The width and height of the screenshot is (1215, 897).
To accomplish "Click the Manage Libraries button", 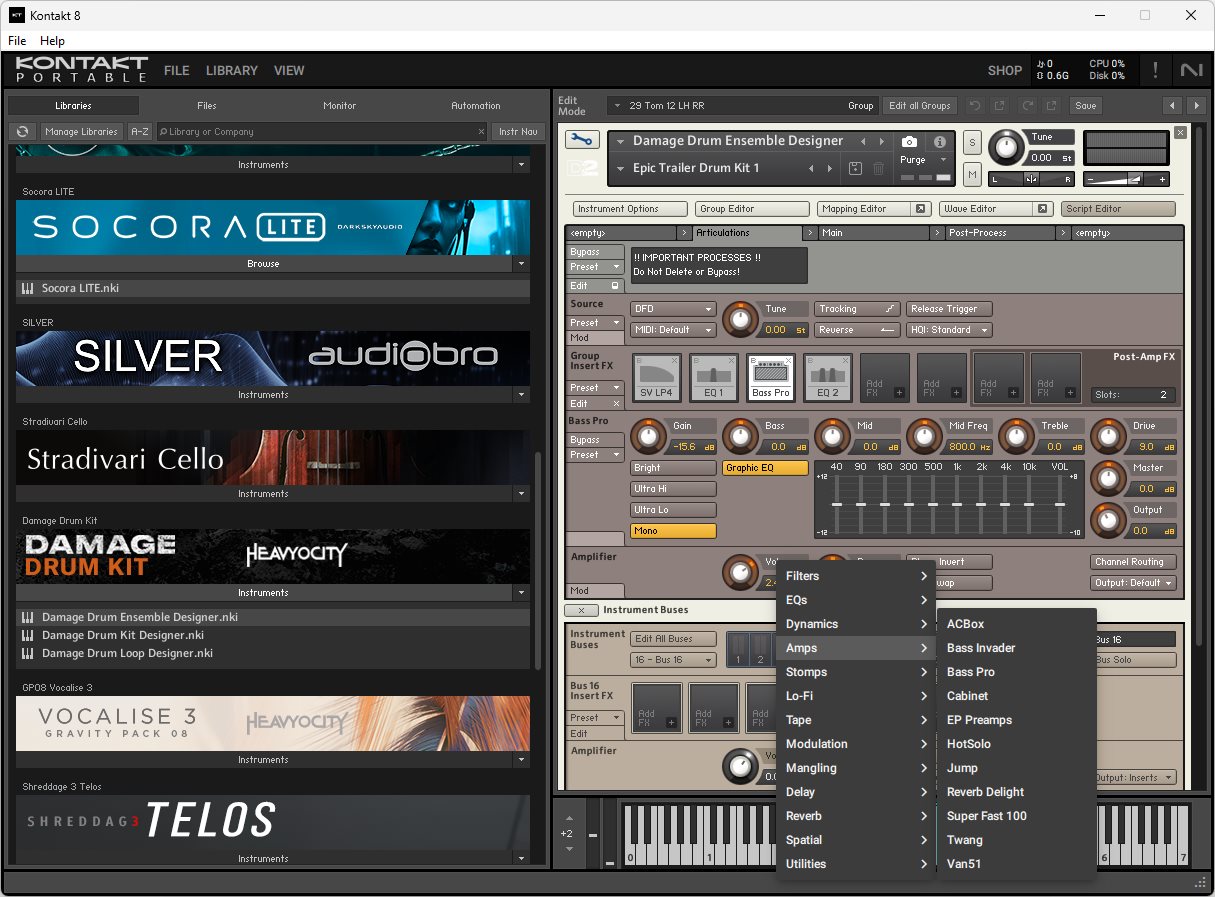I will click(x=82, y=131).
